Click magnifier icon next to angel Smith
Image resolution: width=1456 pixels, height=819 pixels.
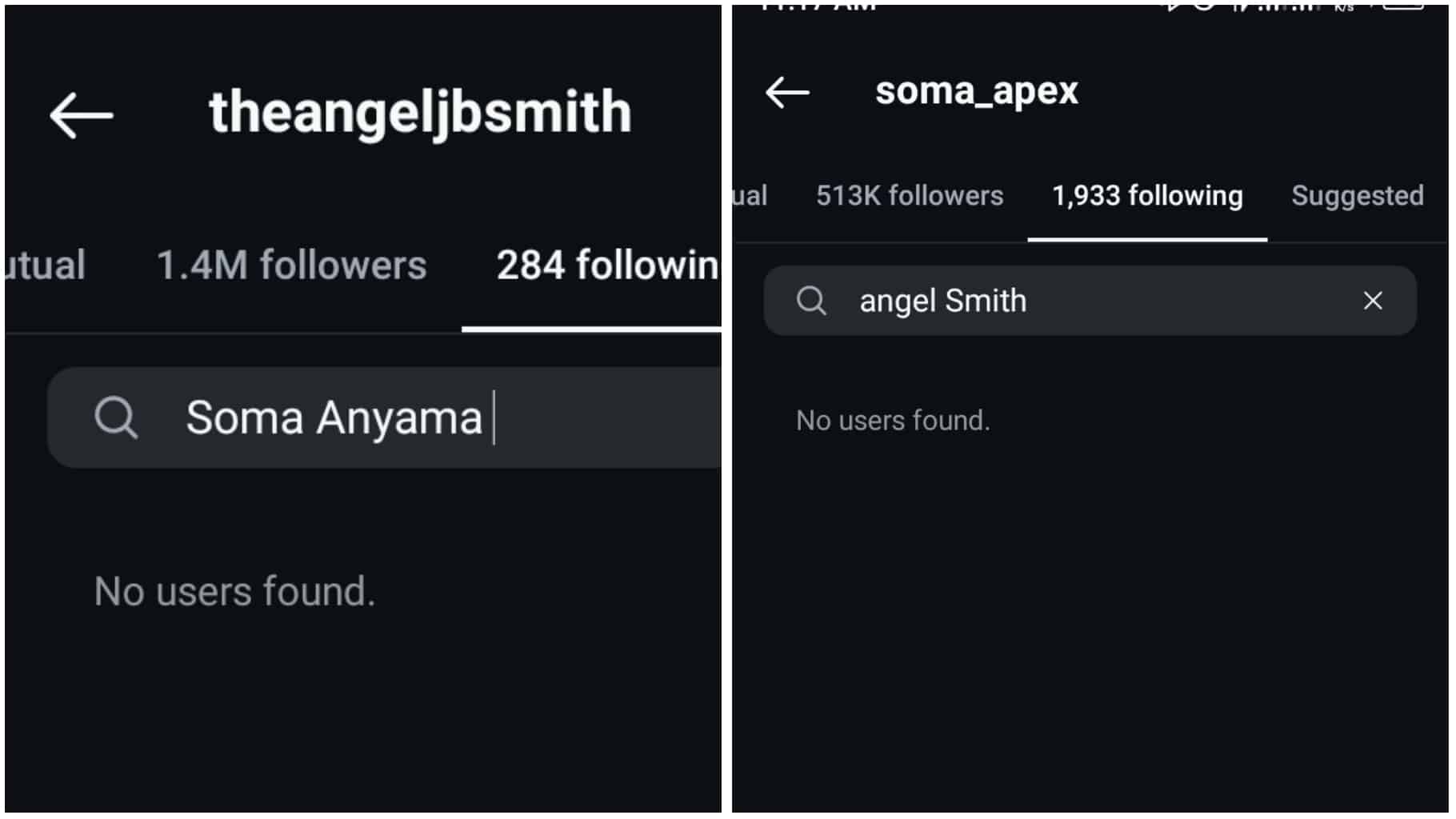pyautogui.click(x=810, y=301)
